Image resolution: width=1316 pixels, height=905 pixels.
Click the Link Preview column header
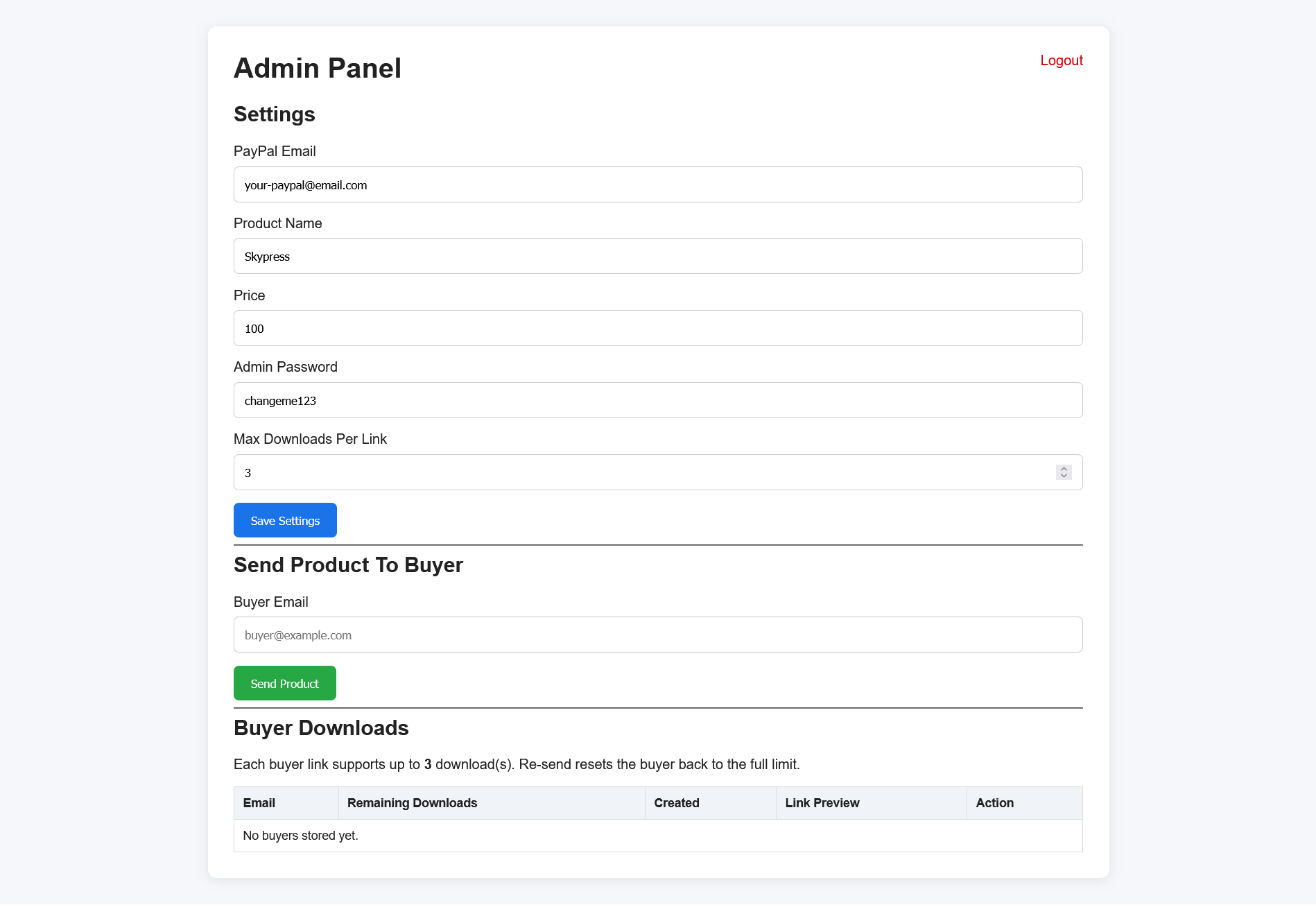tap(822, 803)
